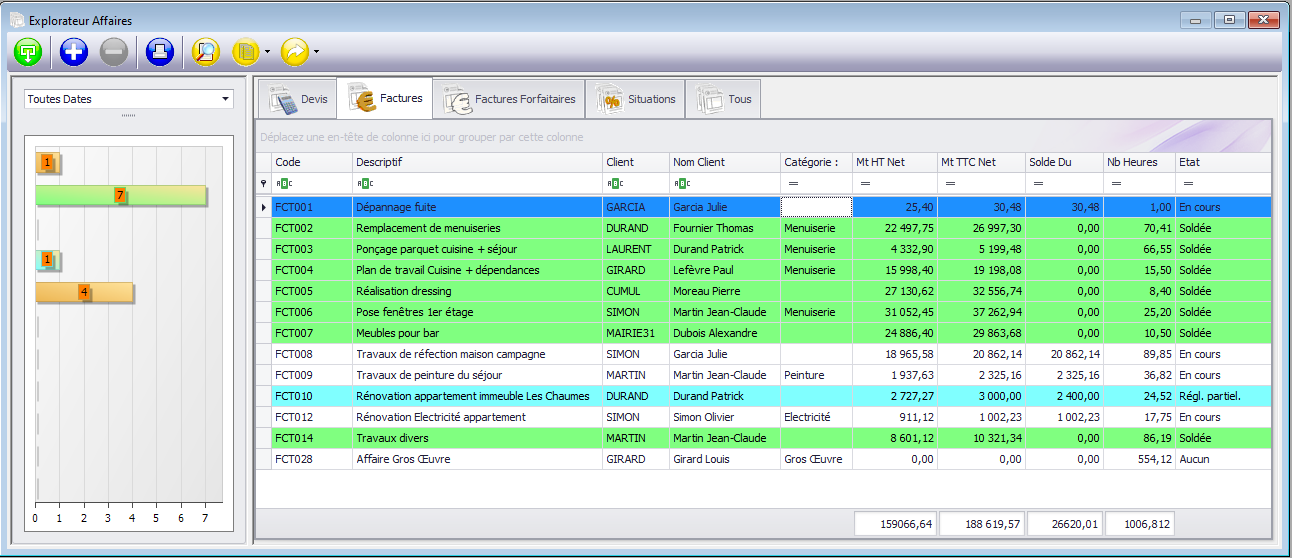Image resolution: width=1292 pixels, height=558 pixels.
Task: Click the Girard Louis name cell
Action: click(725, 459)
